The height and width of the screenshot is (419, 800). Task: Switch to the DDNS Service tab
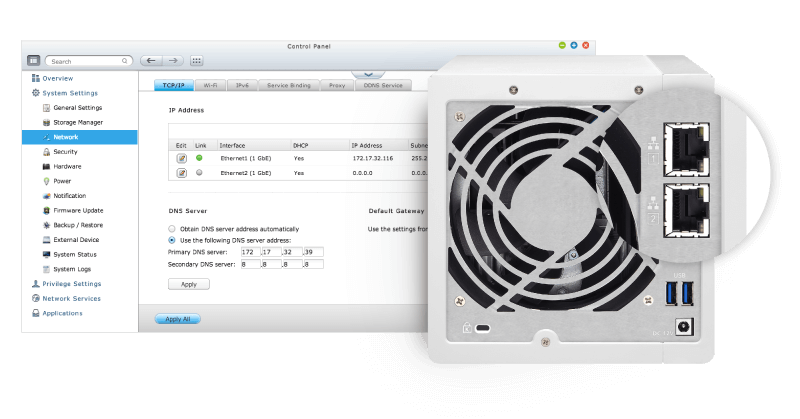click(x=383, y=86)
